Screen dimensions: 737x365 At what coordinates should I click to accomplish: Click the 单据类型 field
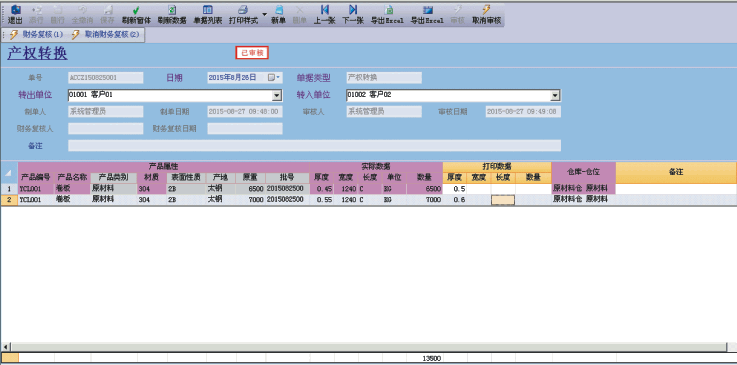(384, 78)
